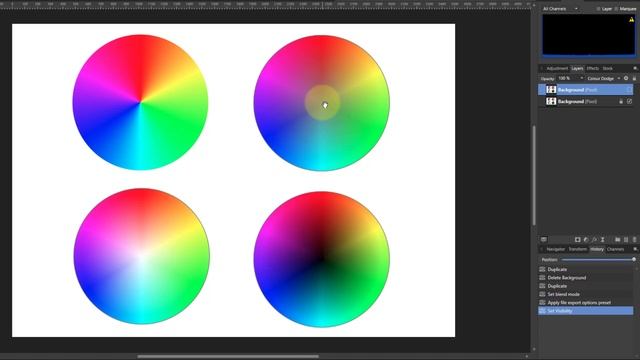
Task: Select the top Background layer row
Action: click(586, 89)
